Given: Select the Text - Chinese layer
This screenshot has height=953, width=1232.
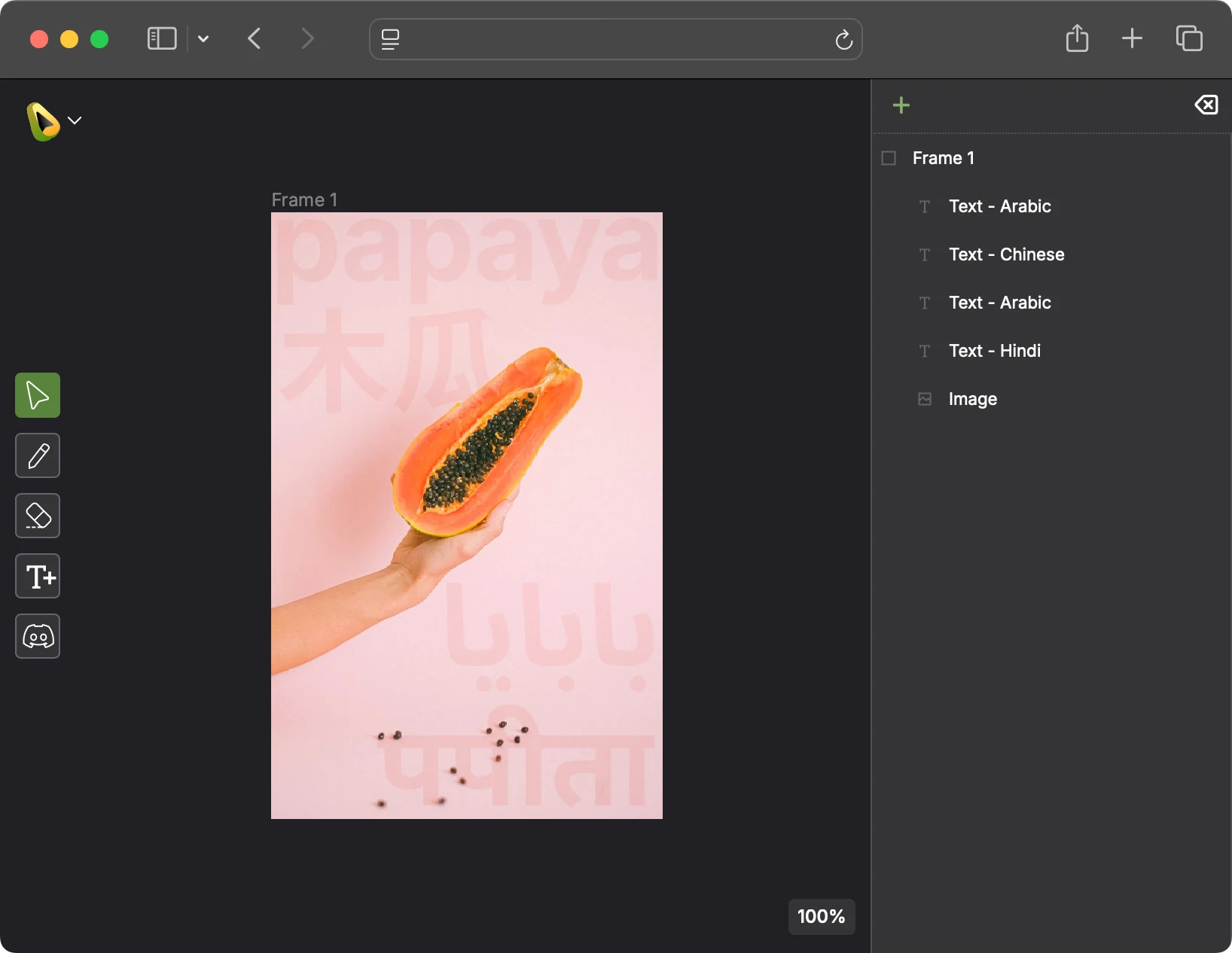Looking at the screenshot, I should click(x=1006, y=254).
